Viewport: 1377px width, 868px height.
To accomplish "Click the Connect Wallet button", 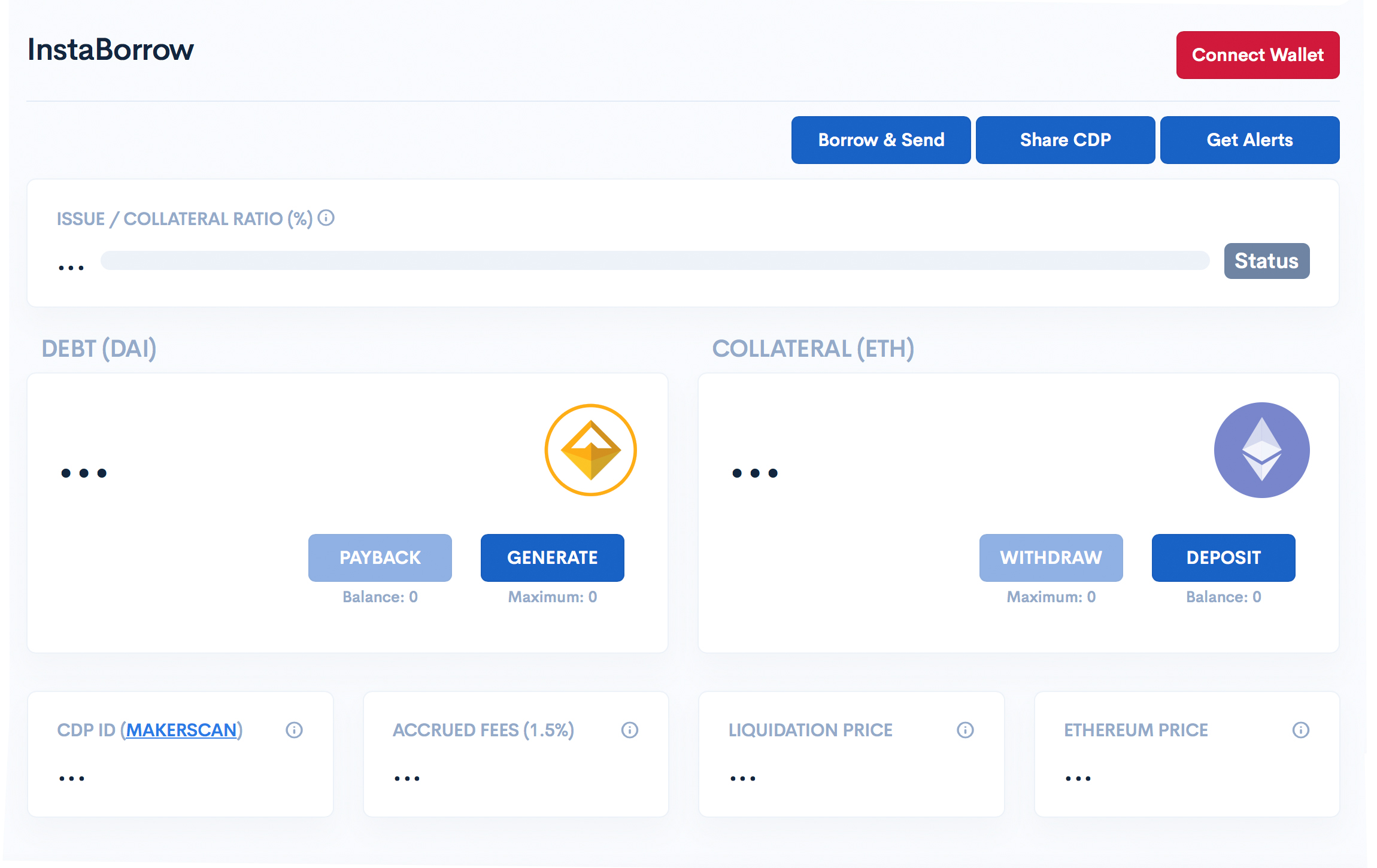I will [x=1258, y=54].
